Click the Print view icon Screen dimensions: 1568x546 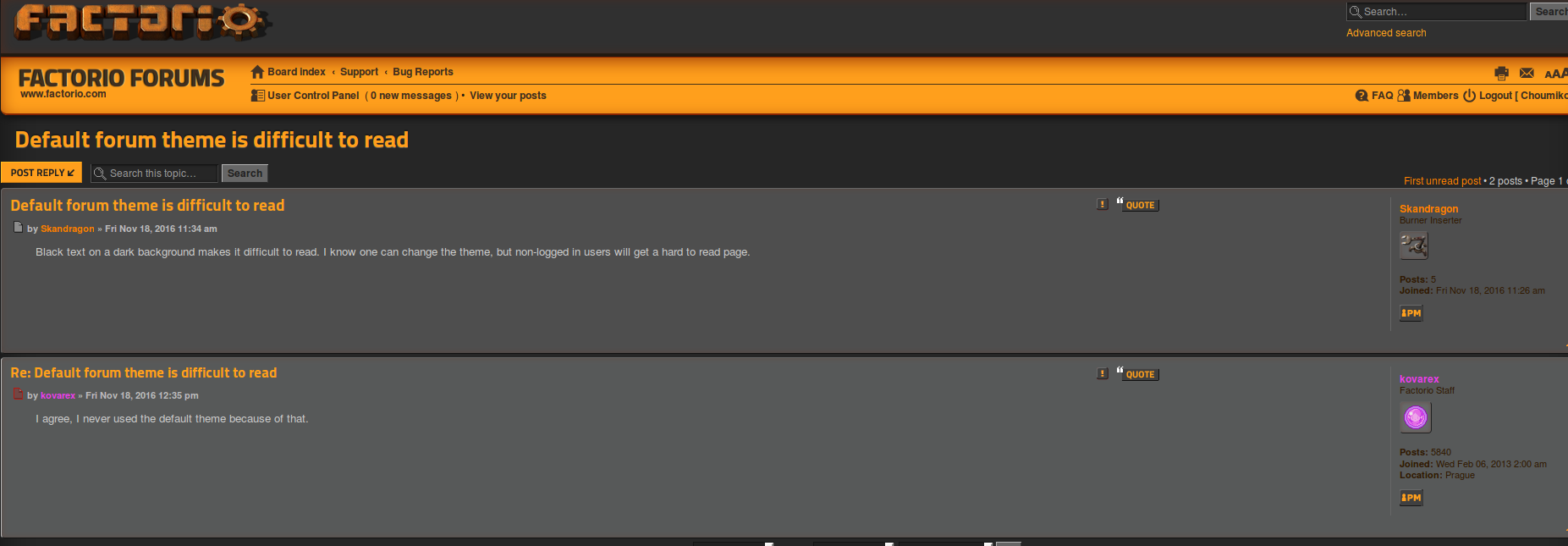click(1502, 74)
